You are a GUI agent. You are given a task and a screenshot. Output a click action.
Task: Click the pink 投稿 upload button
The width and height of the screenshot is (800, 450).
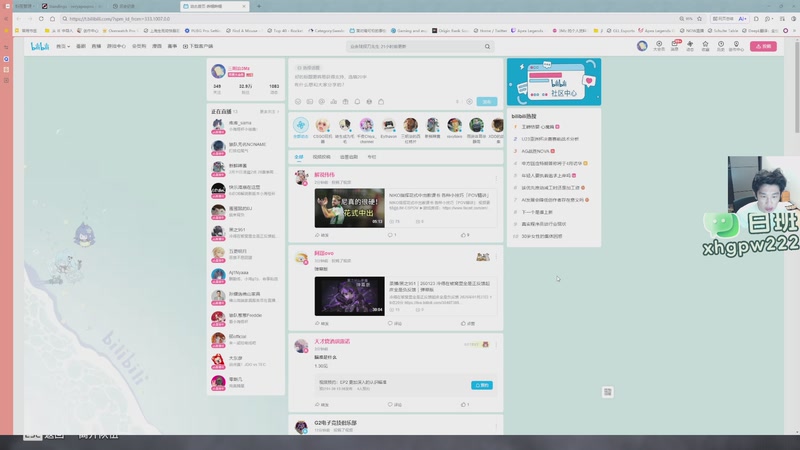point(763,46)
